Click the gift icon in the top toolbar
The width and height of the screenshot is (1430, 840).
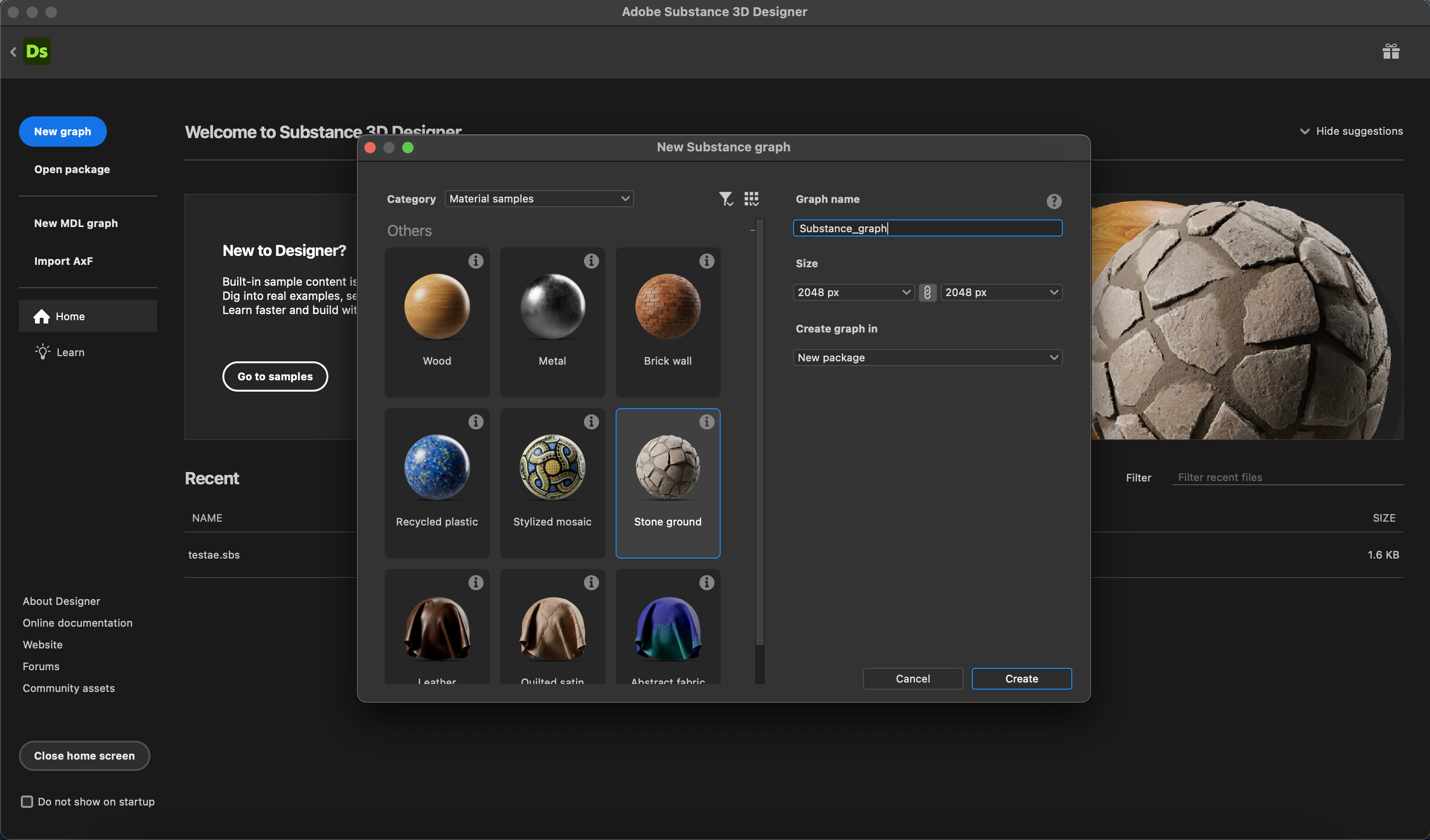point(1391,51)
